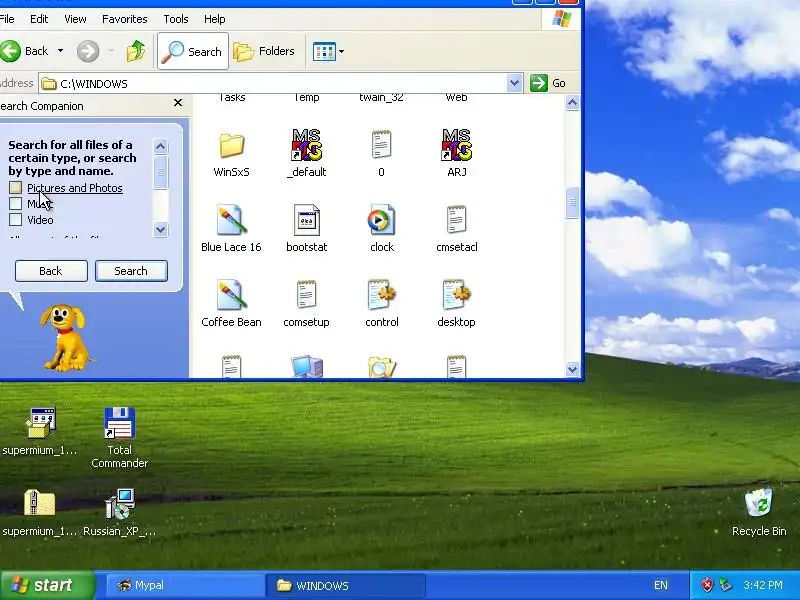Click search options scroll down arrow
The width and height of the screenshot is (800, 600).
click(160, 230)
